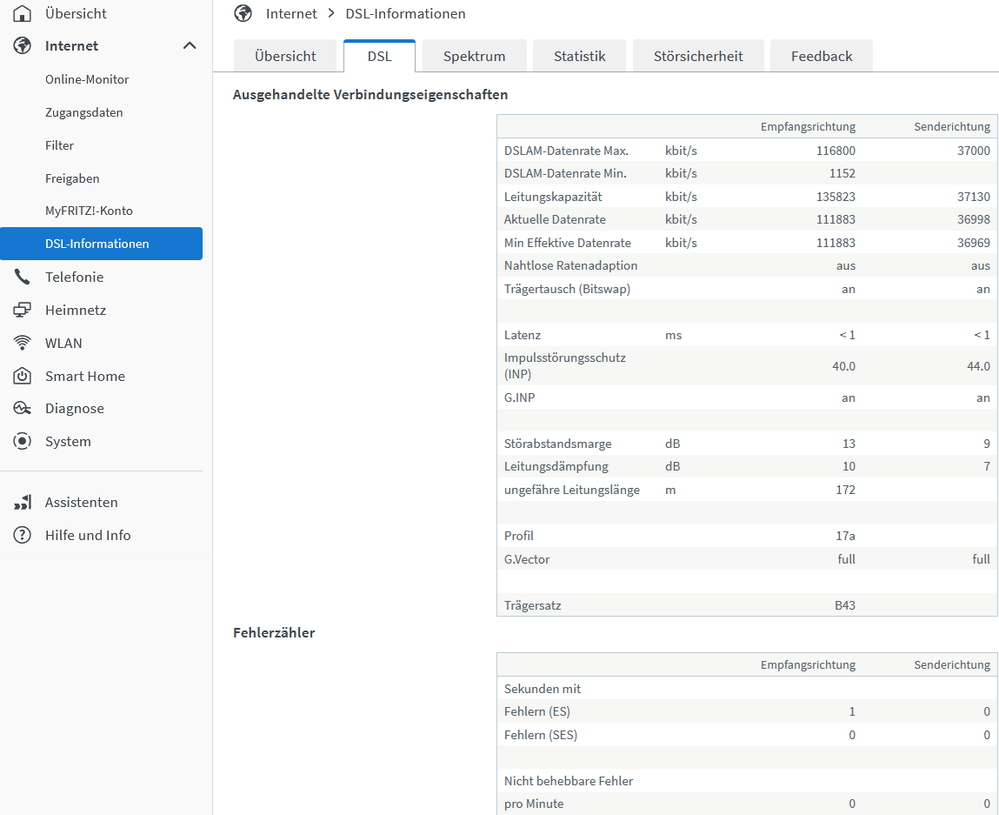Open the Übersicht sidebar label

click(76, 13)
